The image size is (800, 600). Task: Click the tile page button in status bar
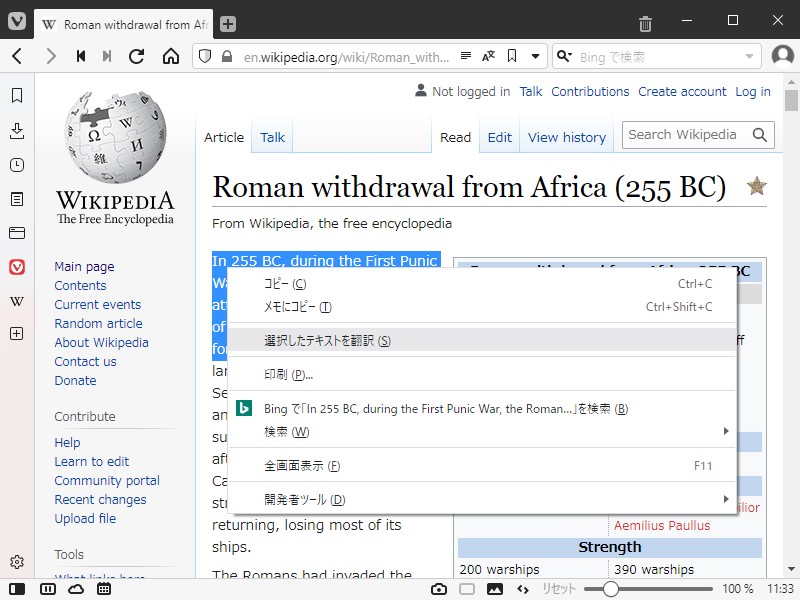467,589
